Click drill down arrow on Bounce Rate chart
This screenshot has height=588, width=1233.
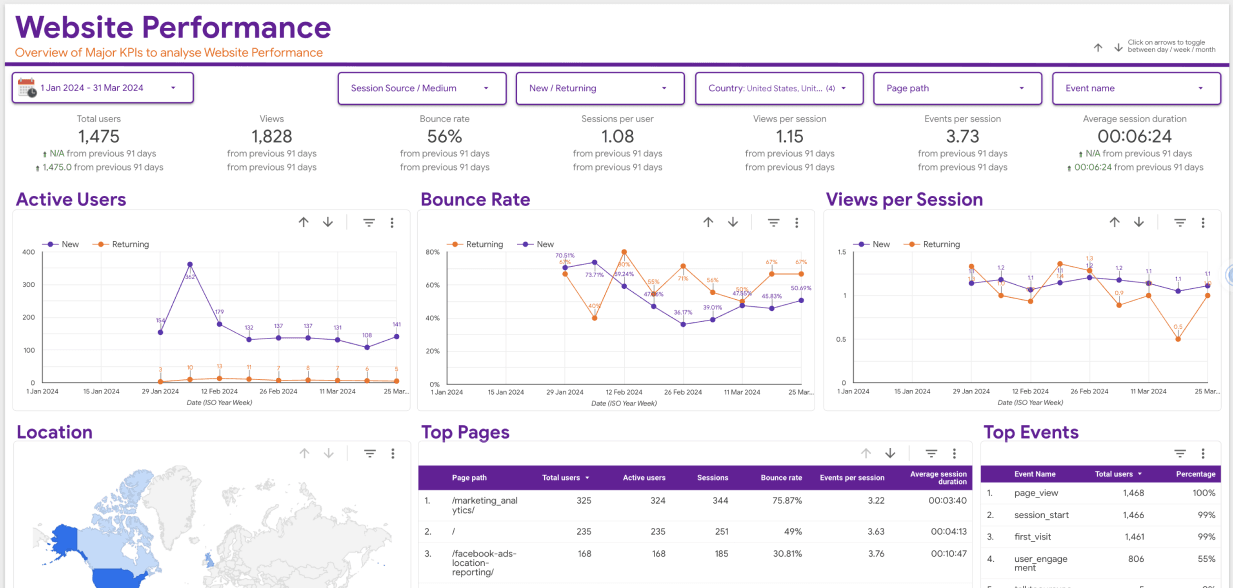click(733, 222)
